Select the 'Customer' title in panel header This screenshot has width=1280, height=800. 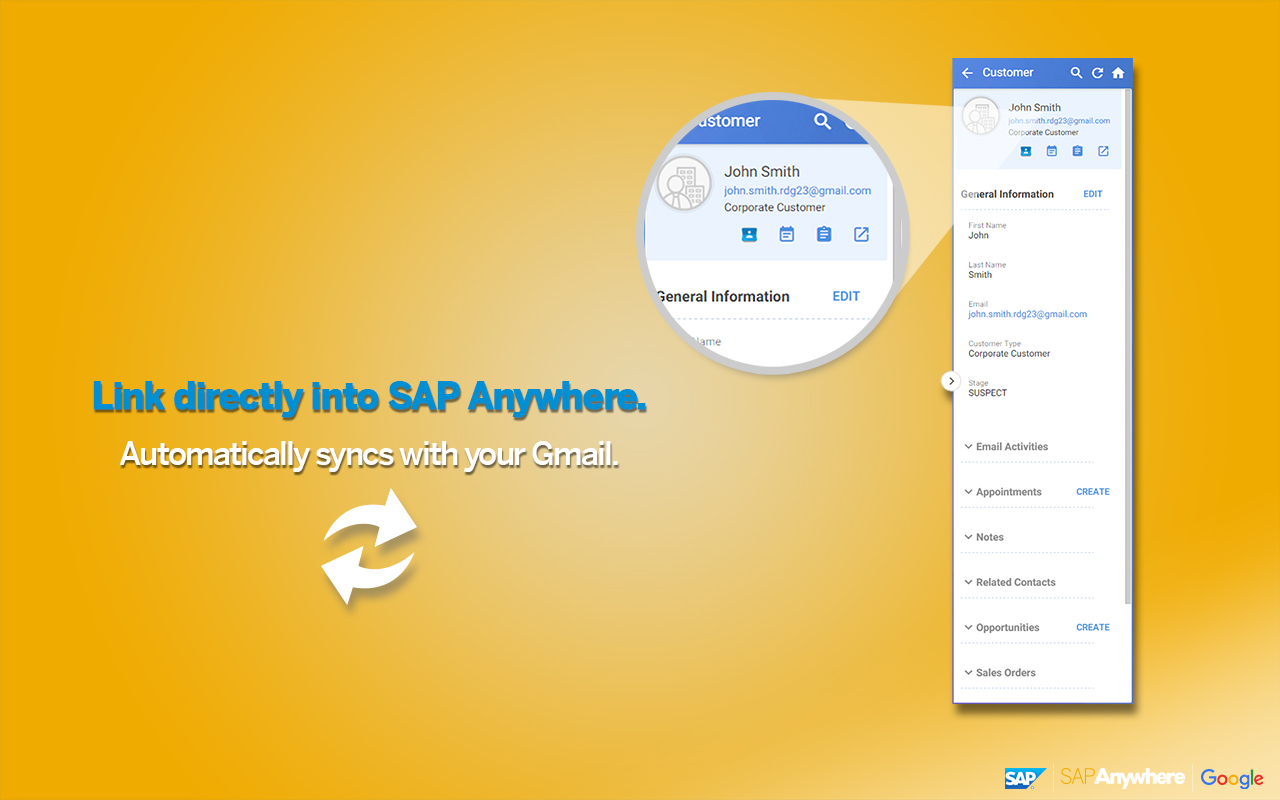(1008, 73)
